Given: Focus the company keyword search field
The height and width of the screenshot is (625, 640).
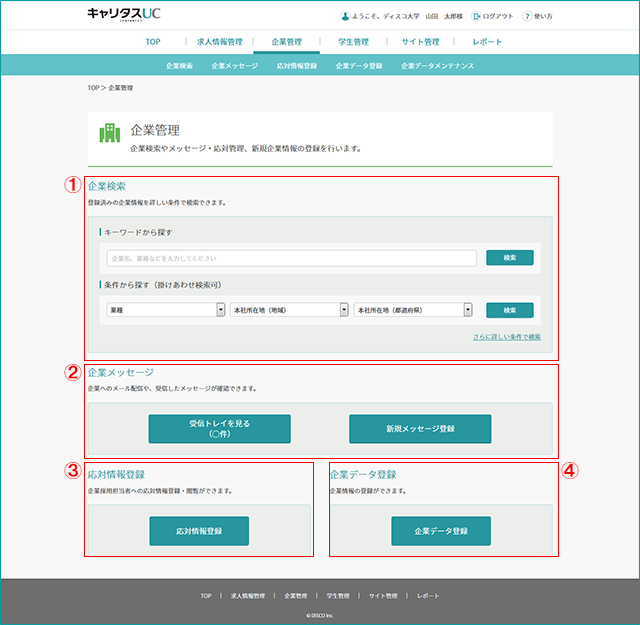Looking at the screenshot, I should click(291, 258).
